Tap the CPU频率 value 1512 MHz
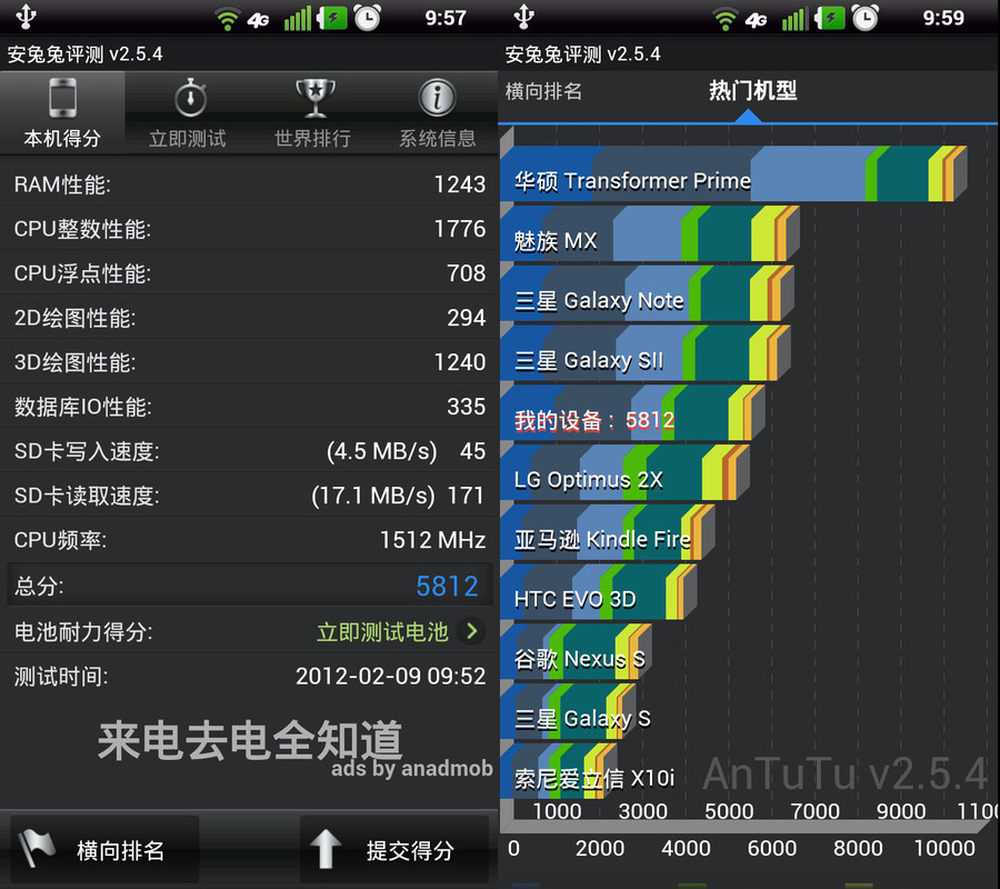This screenshot has width=1000, height=889. tap(433, 540)
